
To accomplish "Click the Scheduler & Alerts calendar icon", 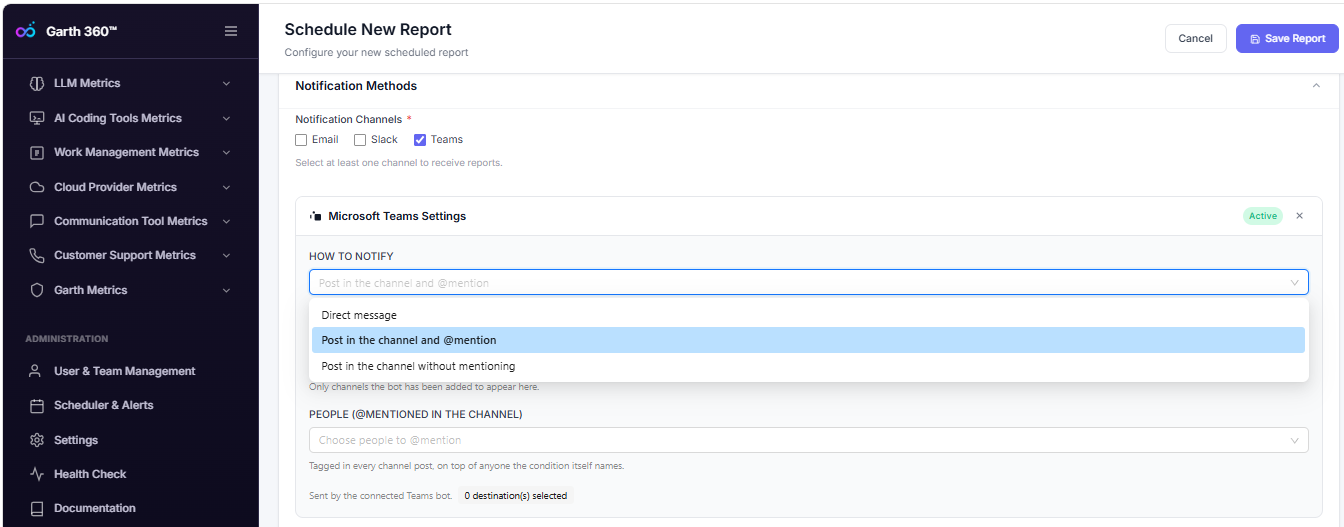I will 37,405.
